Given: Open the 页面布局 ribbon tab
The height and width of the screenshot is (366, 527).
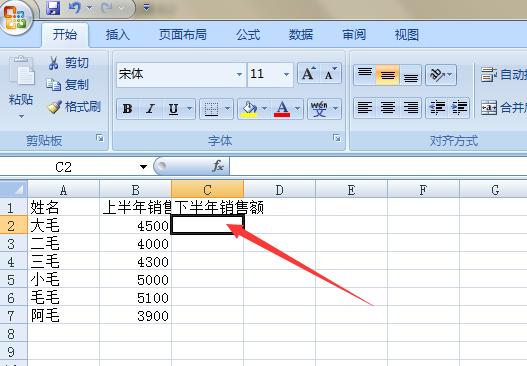Looking at the screenshot, I should tap(183, 35).
